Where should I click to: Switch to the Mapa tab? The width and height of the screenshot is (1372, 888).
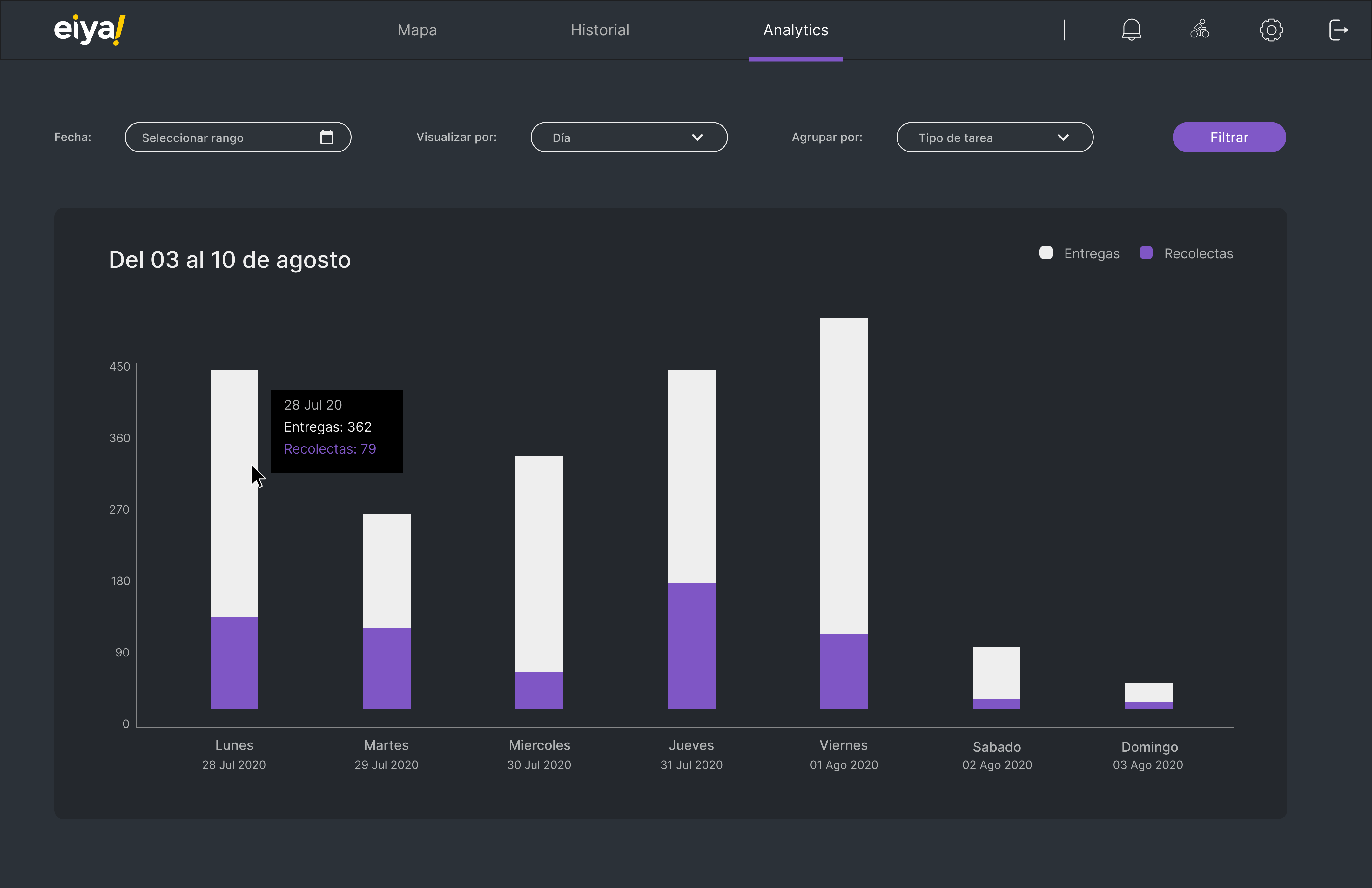417,30
